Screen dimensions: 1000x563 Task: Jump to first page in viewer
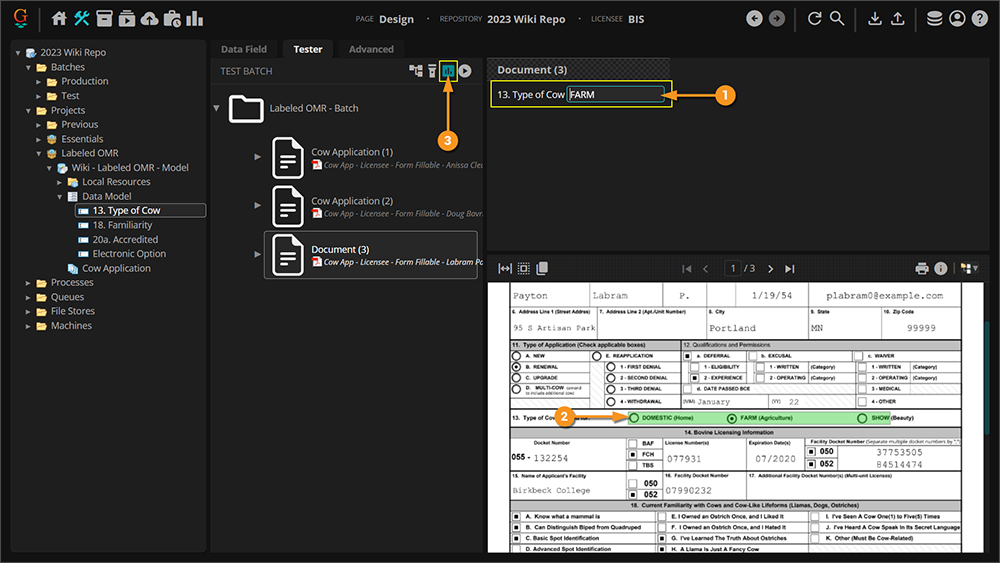point(686,268)
